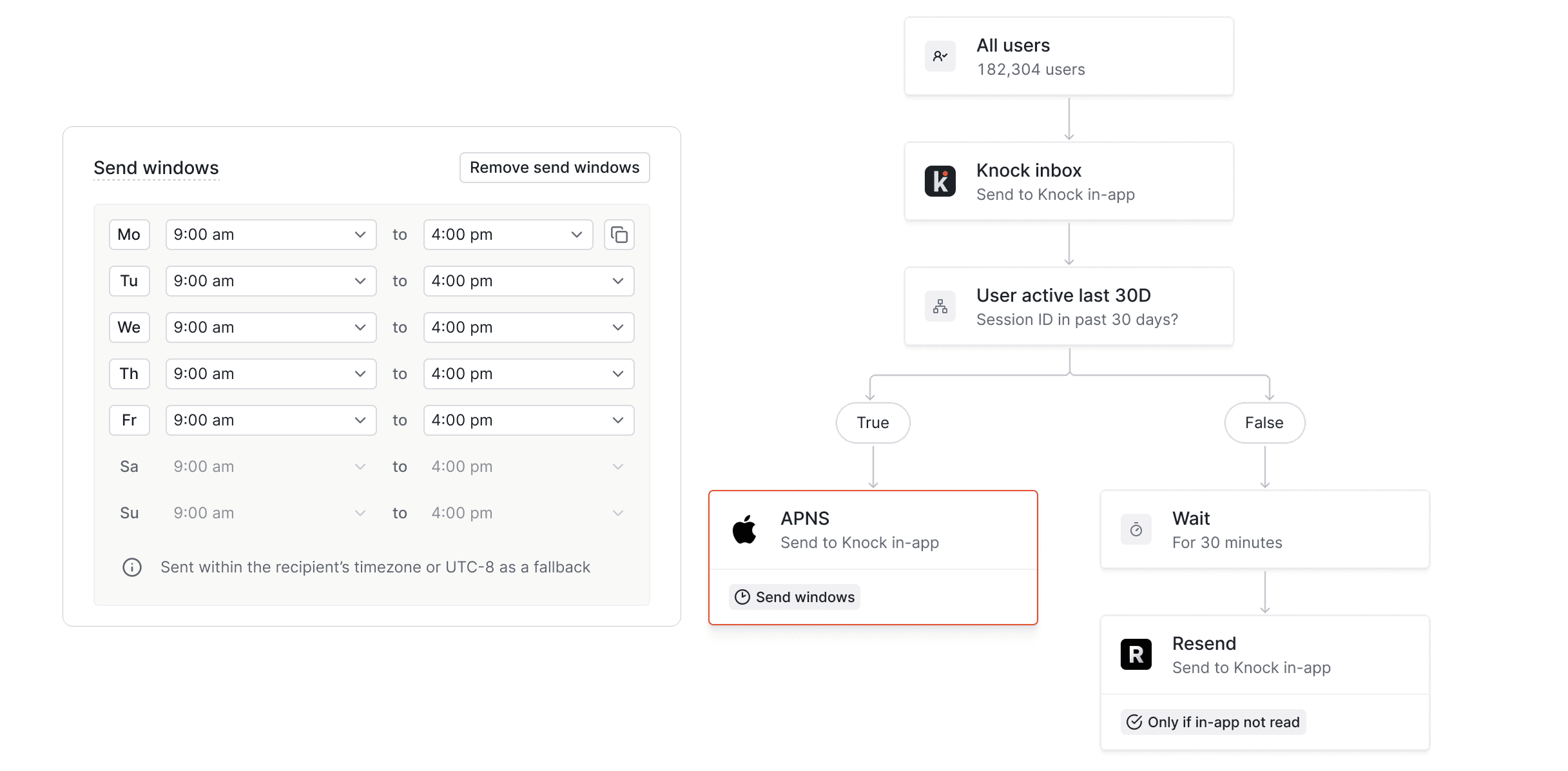Click the copy icon next to Monday's send window

coord(619,234)
